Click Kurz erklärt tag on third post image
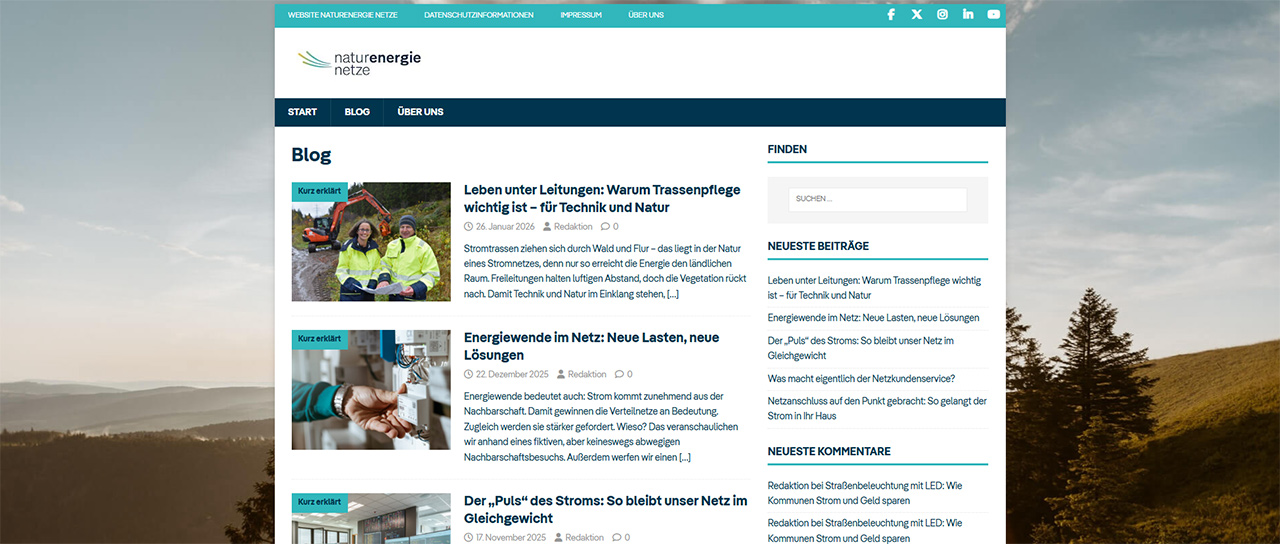1280x544 pixels. (320, 501)
